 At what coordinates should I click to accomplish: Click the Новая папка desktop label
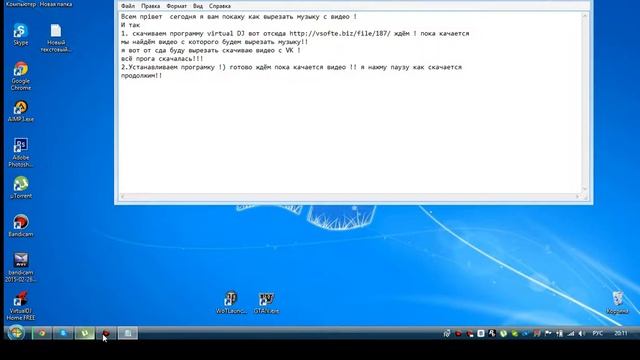pos(56,4)
